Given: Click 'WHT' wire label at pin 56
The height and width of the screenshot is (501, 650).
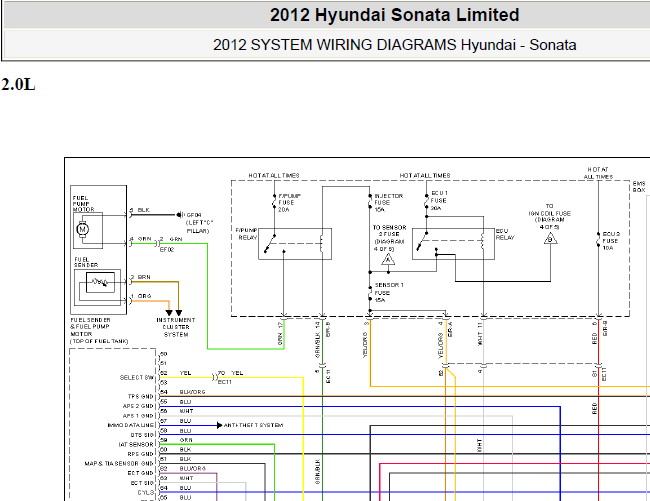Looking at the screenshot, I should (x=187, y=411).
